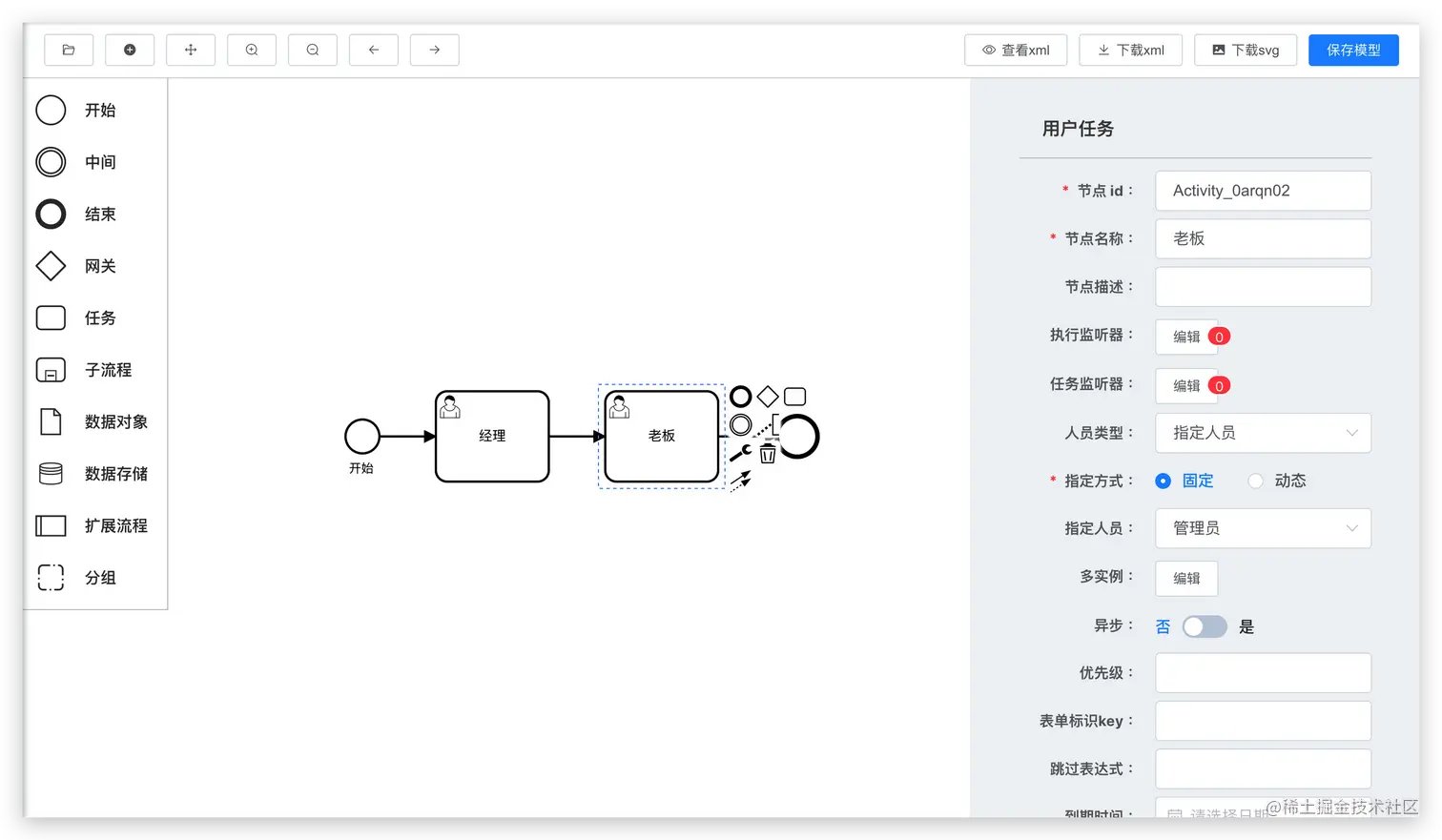Click 下载svg button
This screenshot has height=840, width=1442.
pyautogui.click(x=1246, y=50)
